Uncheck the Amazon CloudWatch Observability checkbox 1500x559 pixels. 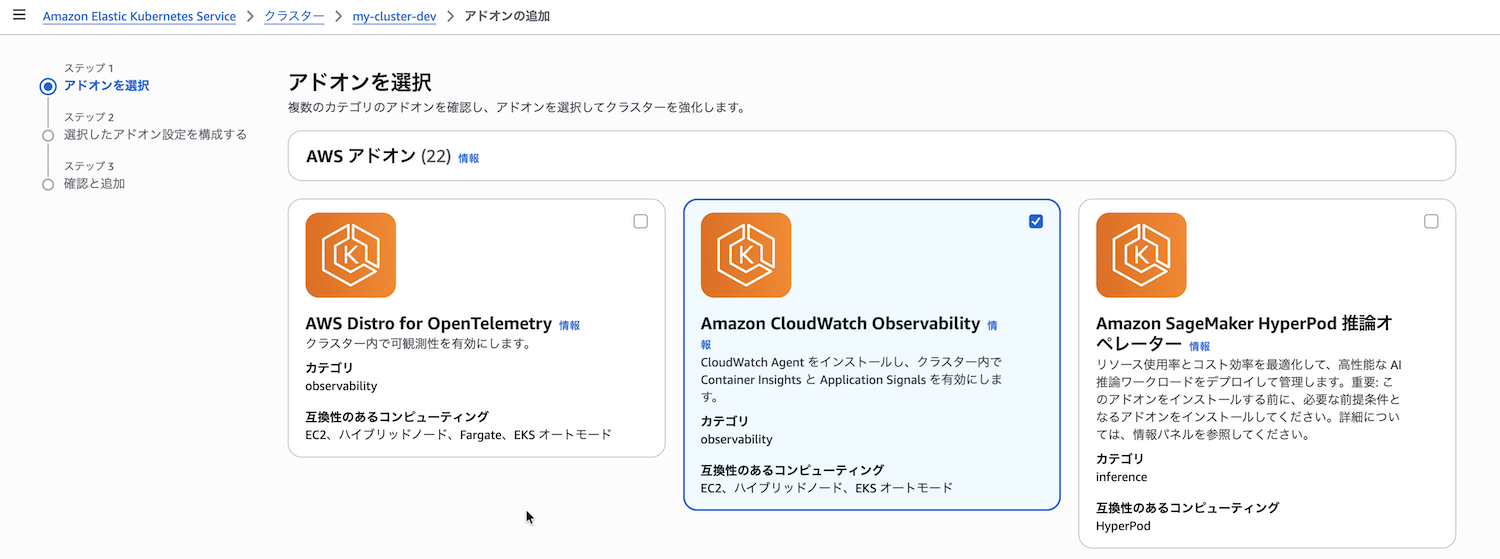pos(1035,222)
